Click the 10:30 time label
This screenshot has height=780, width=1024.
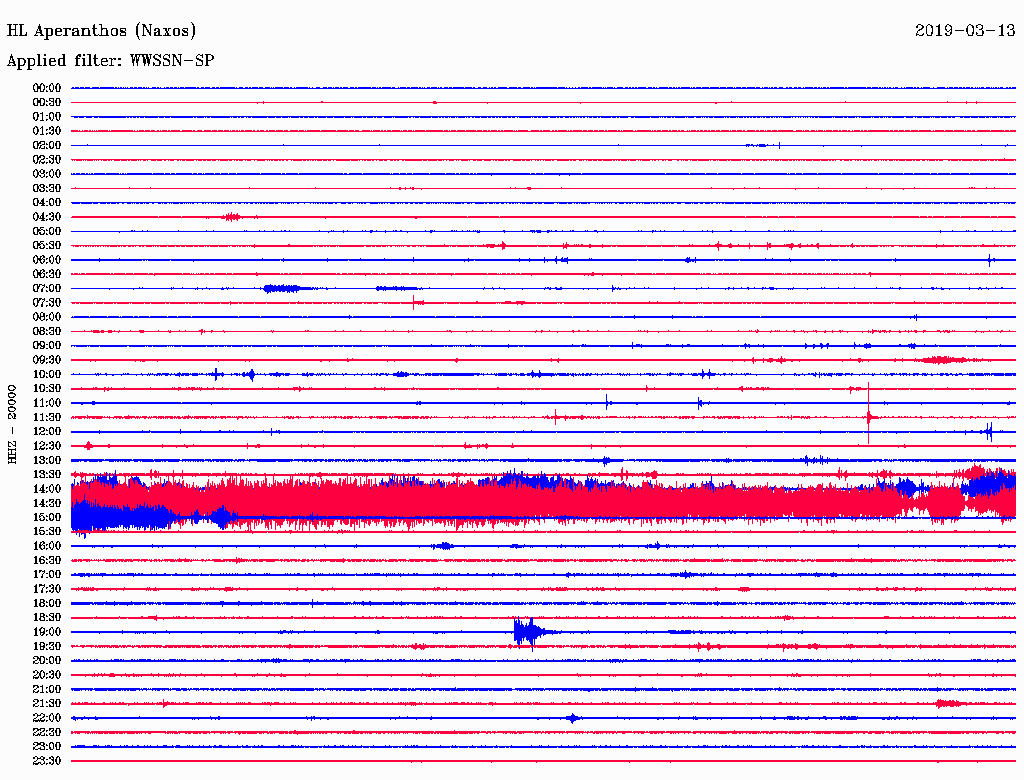pos(47,389)
